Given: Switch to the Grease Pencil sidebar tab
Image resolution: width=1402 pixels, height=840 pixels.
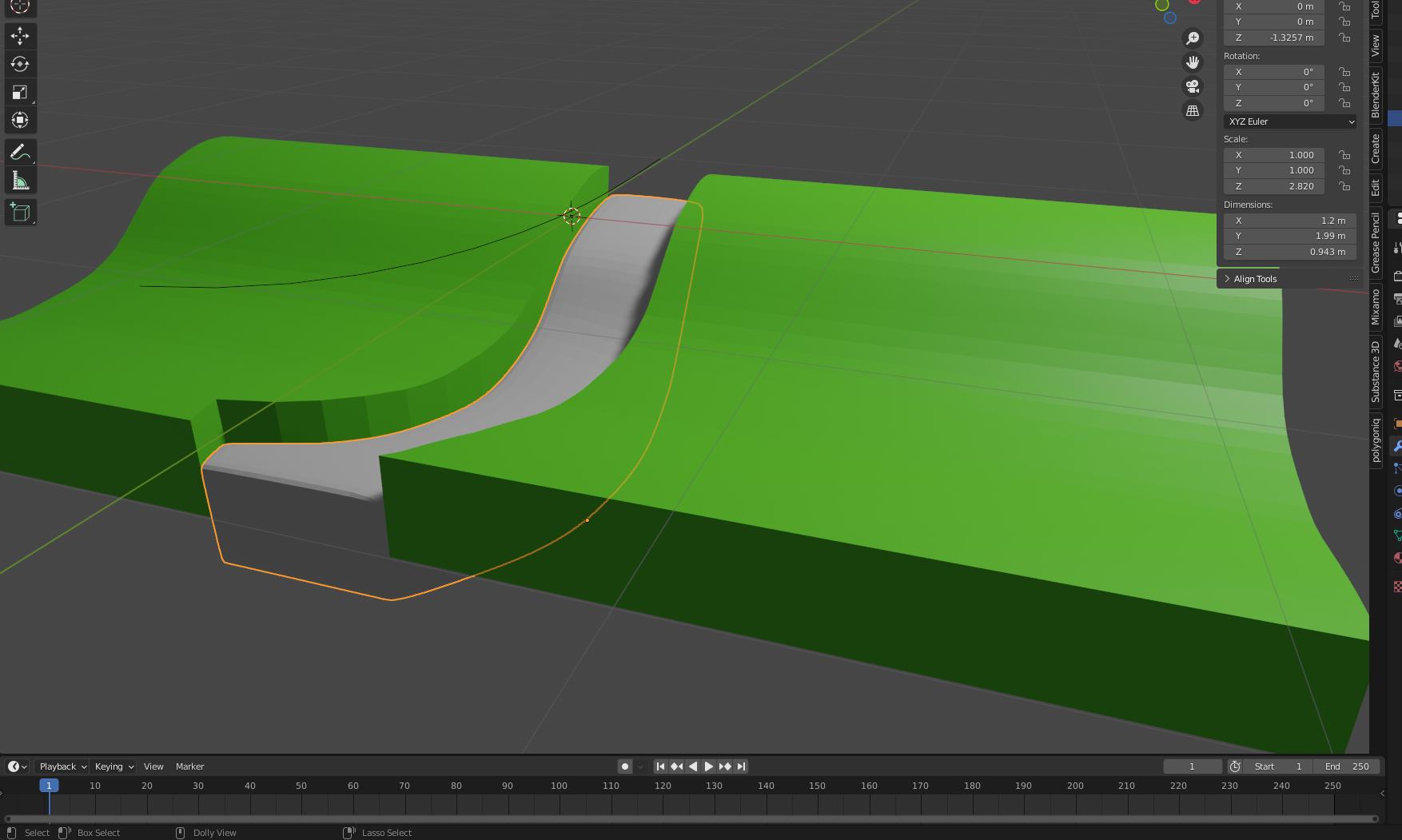Looking at the screenshot, I should pyautogui.click(x=1376, y=243).
